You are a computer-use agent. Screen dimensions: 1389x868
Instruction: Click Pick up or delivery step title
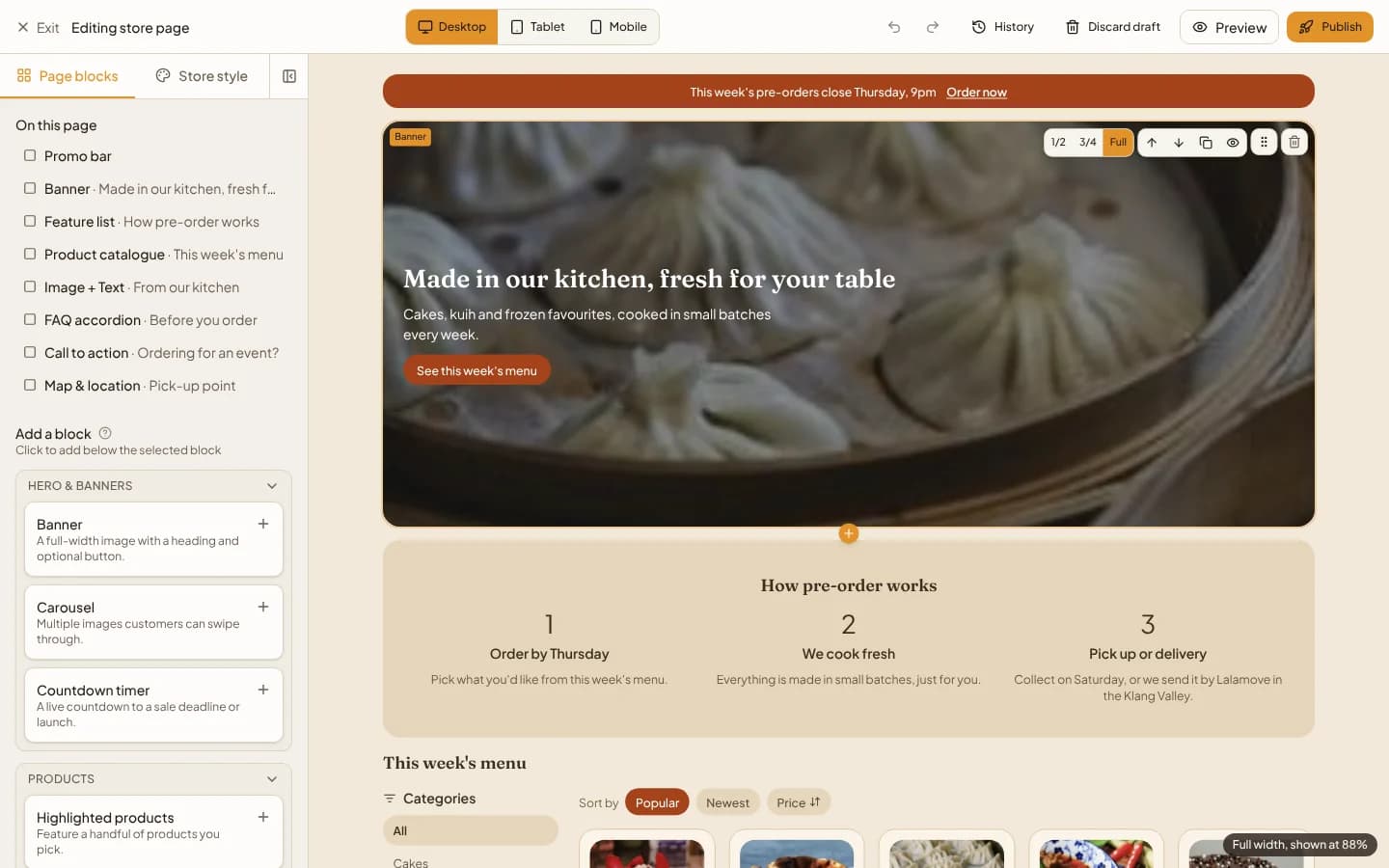click(1148, 654)
